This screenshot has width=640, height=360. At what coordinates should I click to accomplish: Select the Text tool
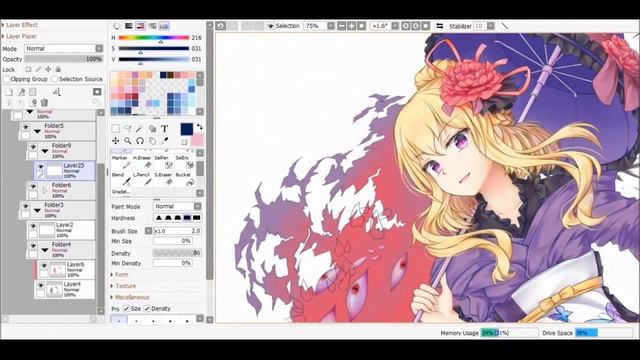(164, 129)
